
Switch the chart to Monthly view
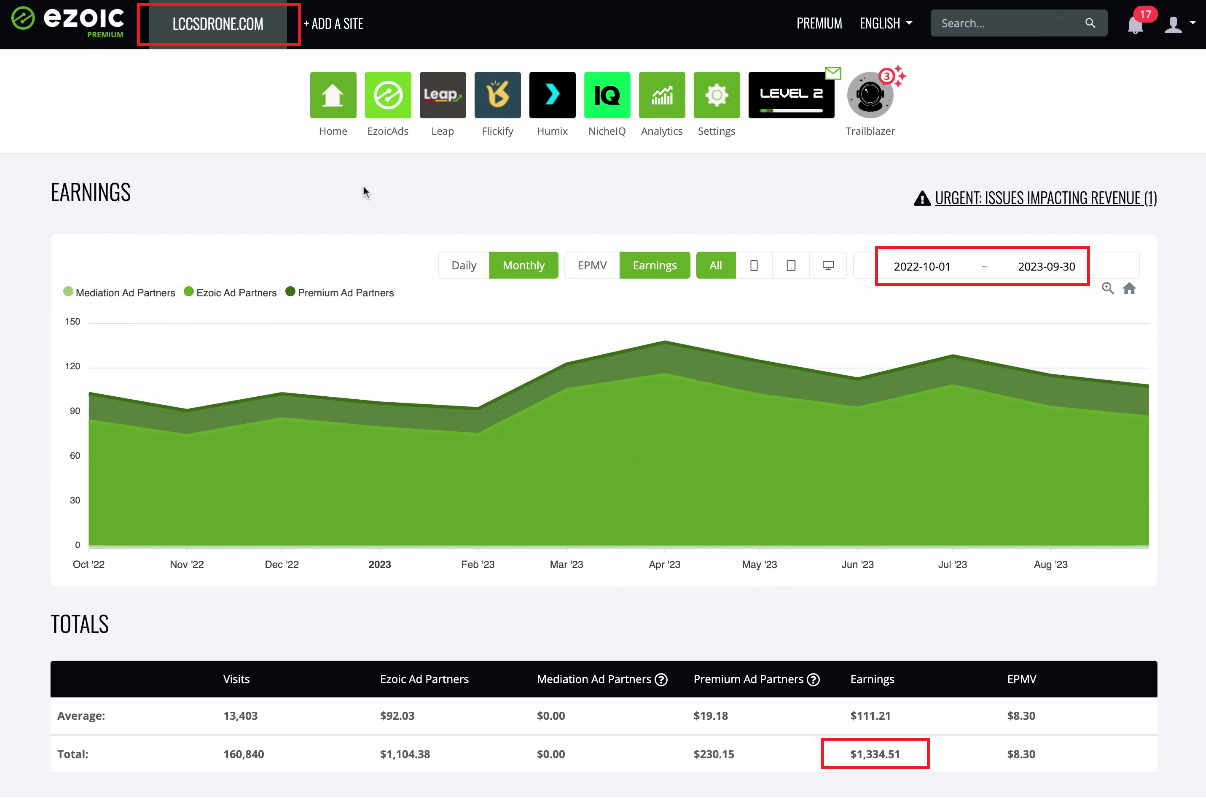click(524, 265)
